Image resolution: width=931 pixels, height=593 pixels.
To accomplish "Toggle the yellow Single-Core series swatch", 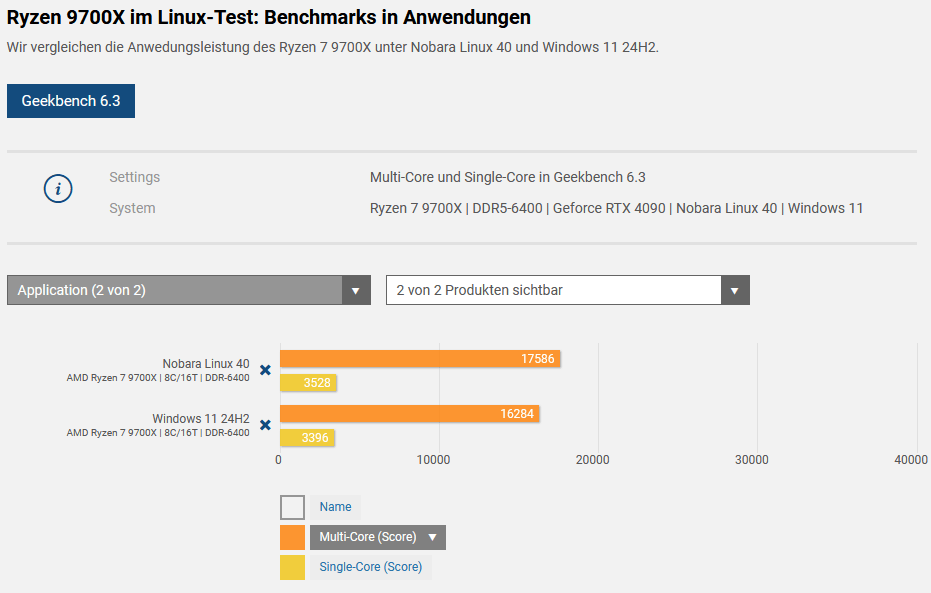I will coord(292,567).
